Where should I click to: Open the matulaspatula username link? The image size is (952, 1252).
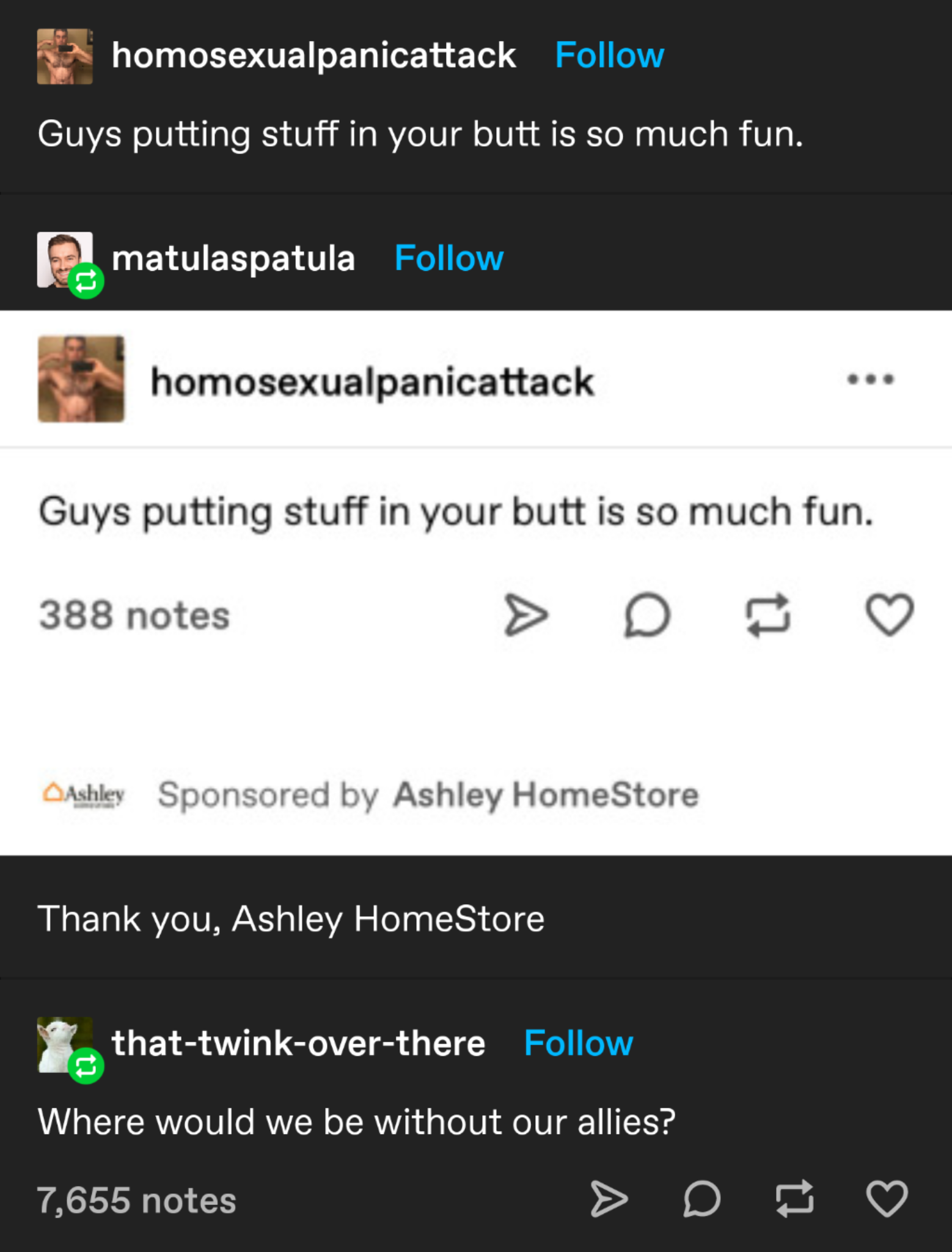point(233,258)
